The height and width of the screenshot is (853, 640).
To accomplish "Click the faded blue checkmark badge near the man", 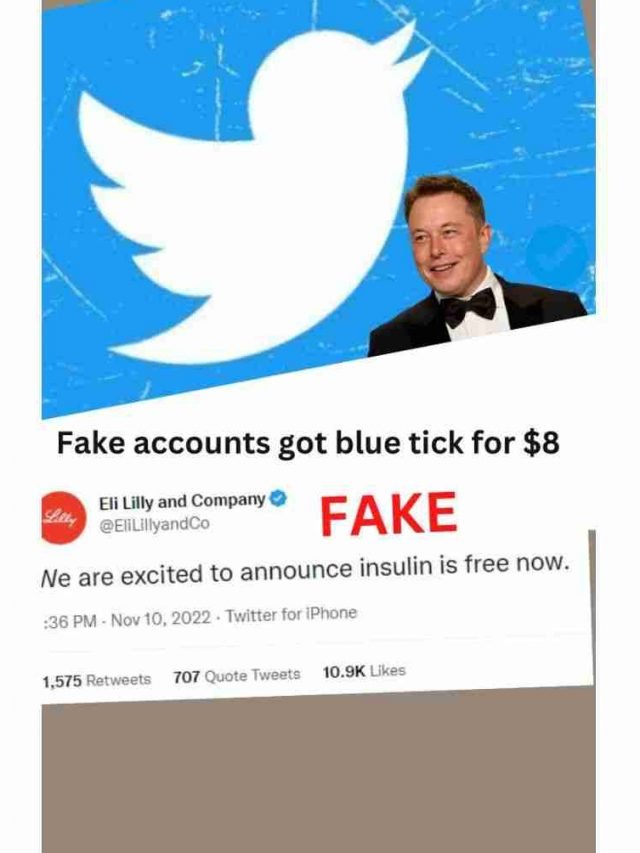I will pos(556,254).
